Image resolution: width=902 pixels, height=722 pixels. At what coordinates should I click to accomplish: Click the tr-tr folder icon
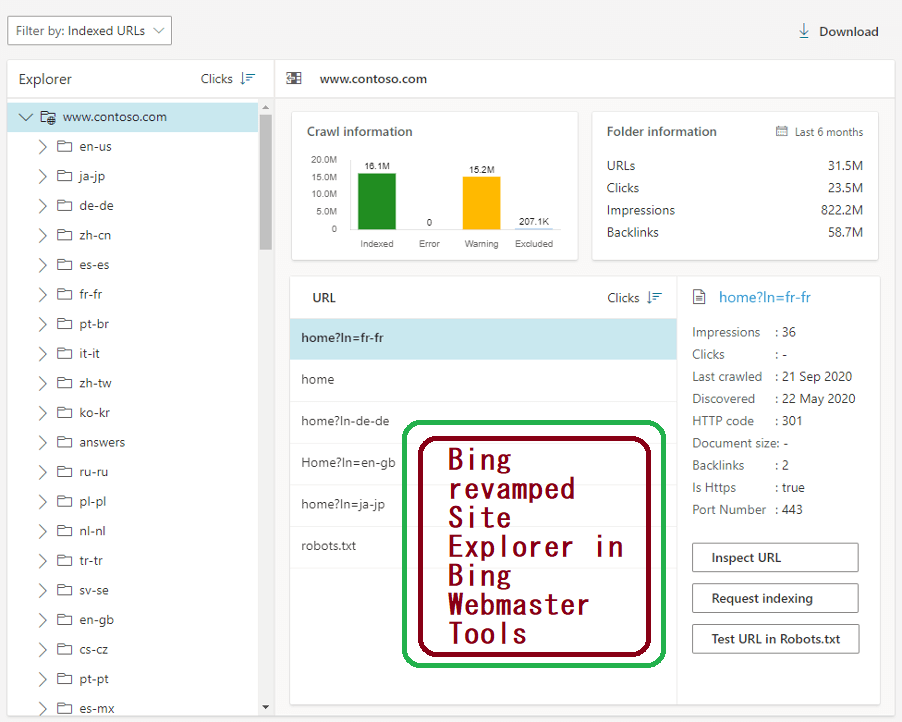(64, 560)
